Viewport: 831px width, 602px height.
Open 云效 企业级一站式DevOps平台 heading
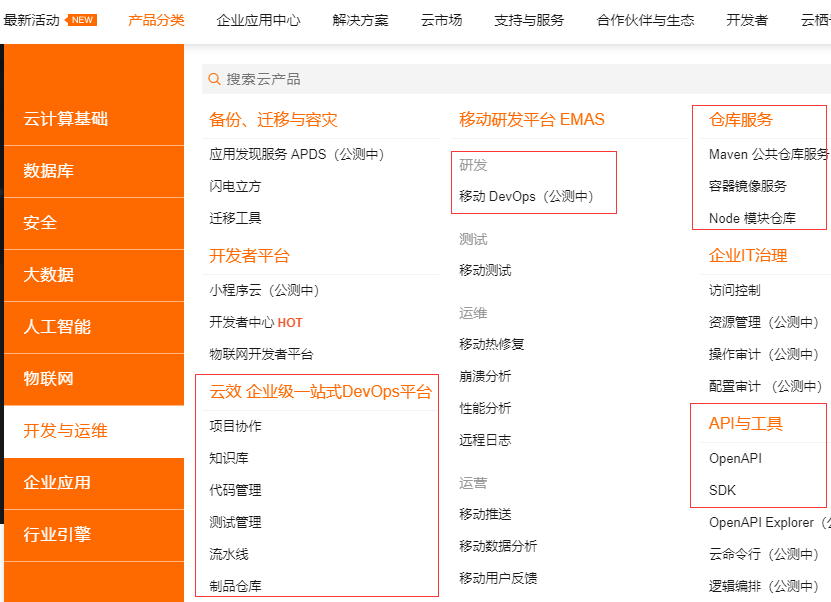[x=321, y=392]
